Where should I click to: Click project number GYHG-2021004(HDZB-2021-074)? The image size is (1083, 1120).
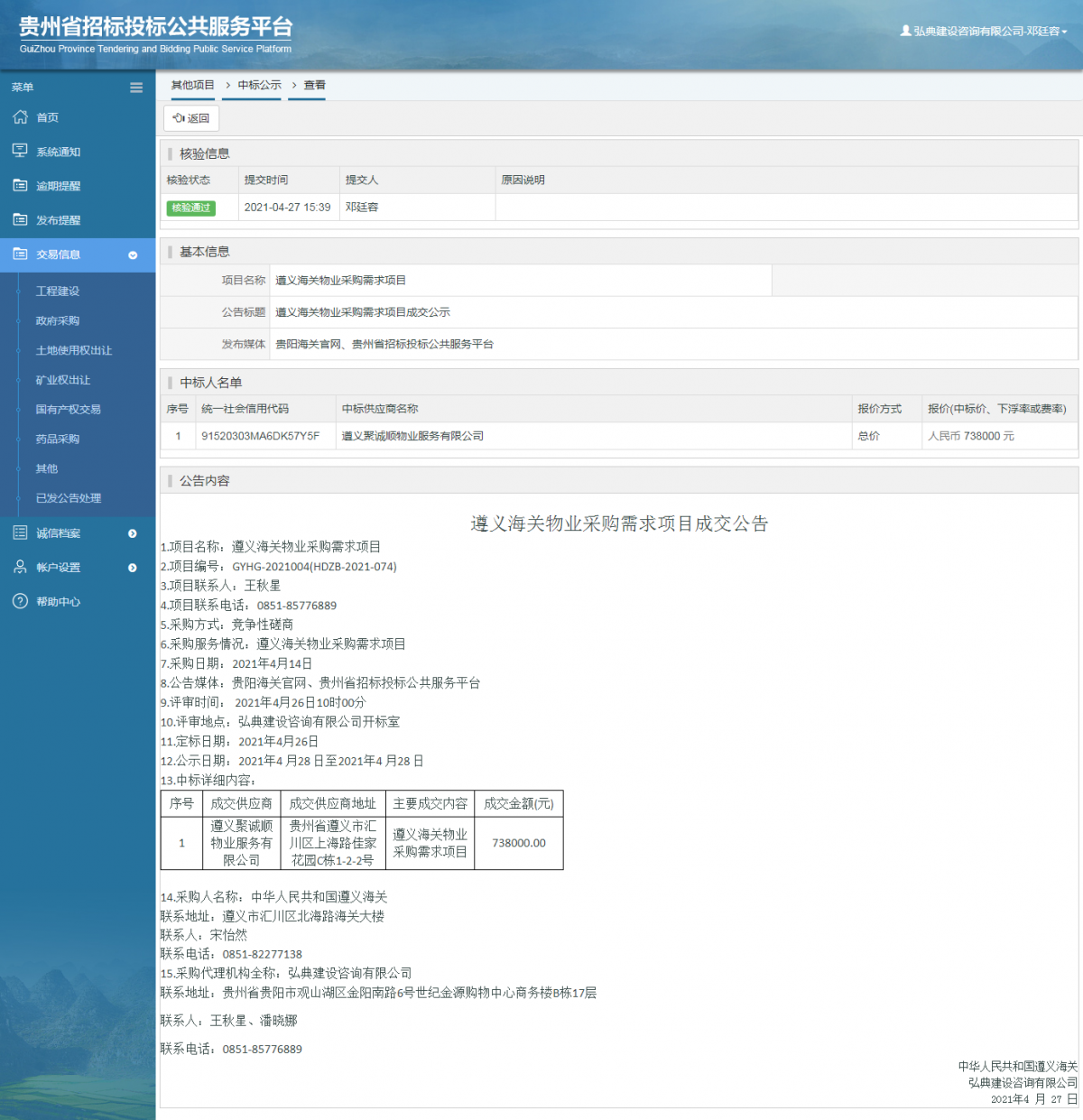[314, 567]
